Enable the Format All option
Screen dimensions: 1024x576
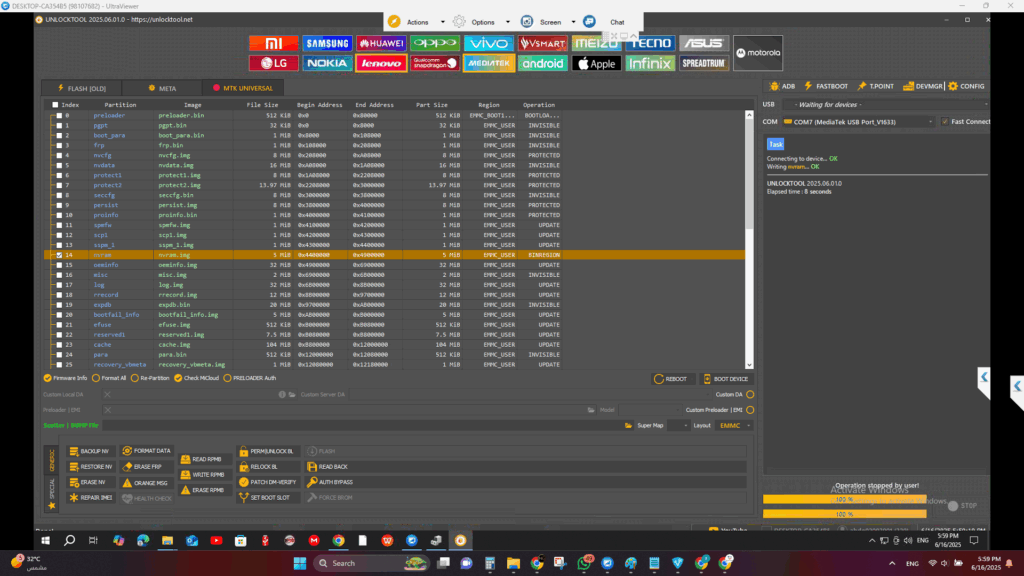click(x=96, y=378)
